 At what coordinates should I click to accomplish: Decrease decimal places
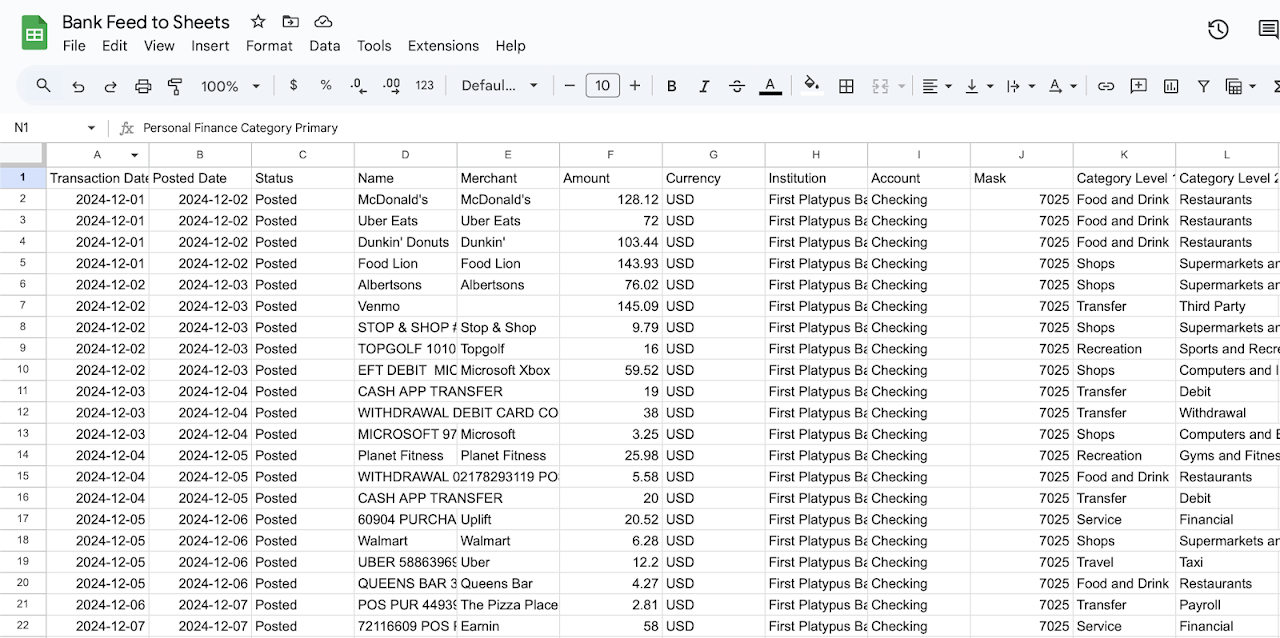click(x=358, y=86)
